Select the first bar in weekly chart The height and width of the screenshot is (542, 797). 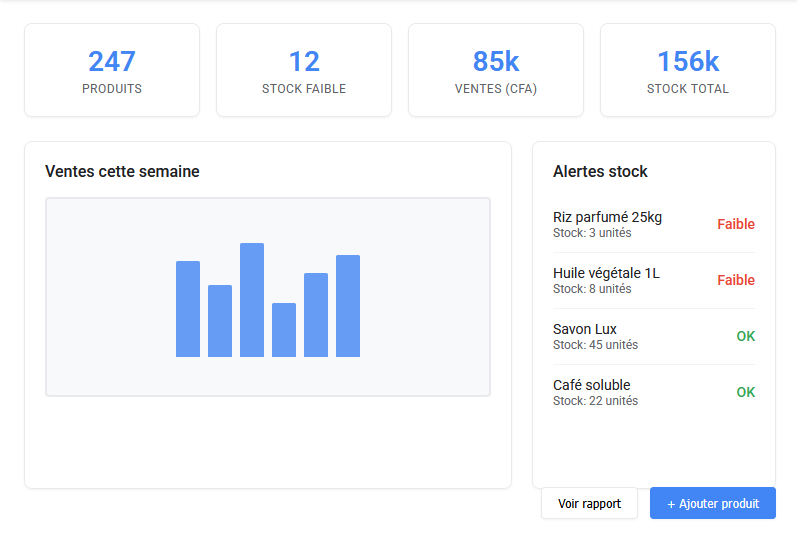tap(188, 309)
